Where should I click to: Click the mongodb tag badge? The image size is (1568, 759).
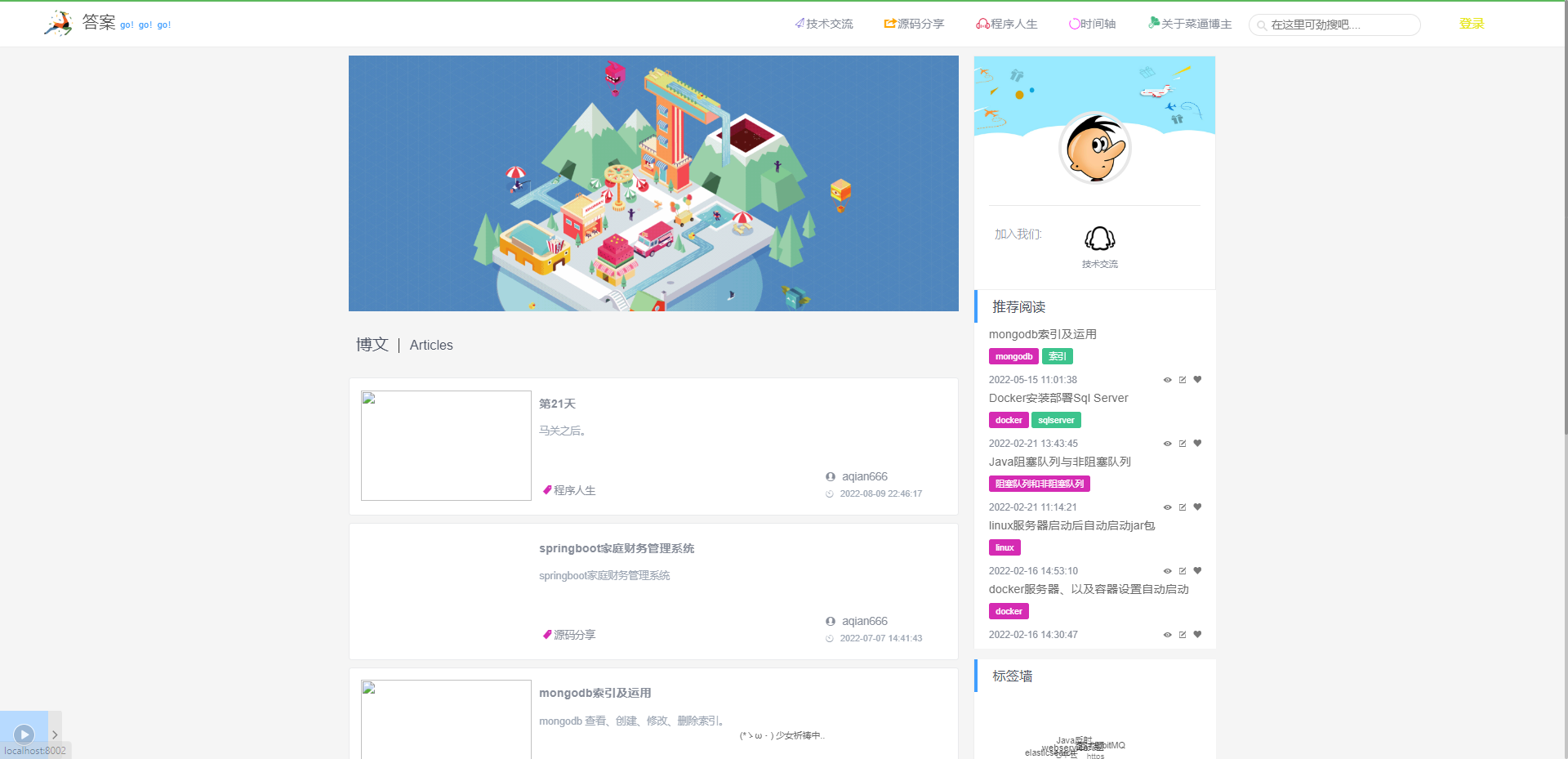[x=1013, y=356]
